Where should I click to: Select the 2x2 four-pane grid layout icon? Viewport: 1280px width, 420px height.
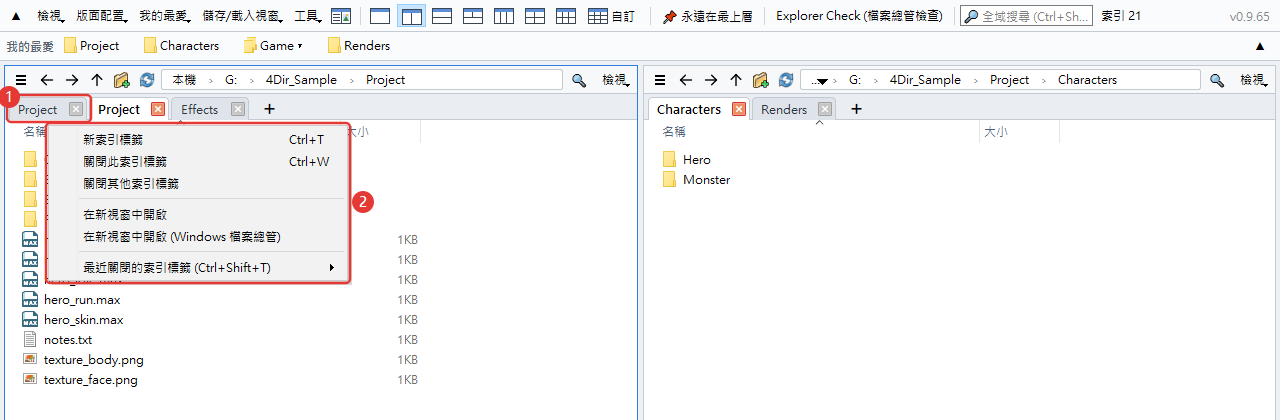click(535, 16)
